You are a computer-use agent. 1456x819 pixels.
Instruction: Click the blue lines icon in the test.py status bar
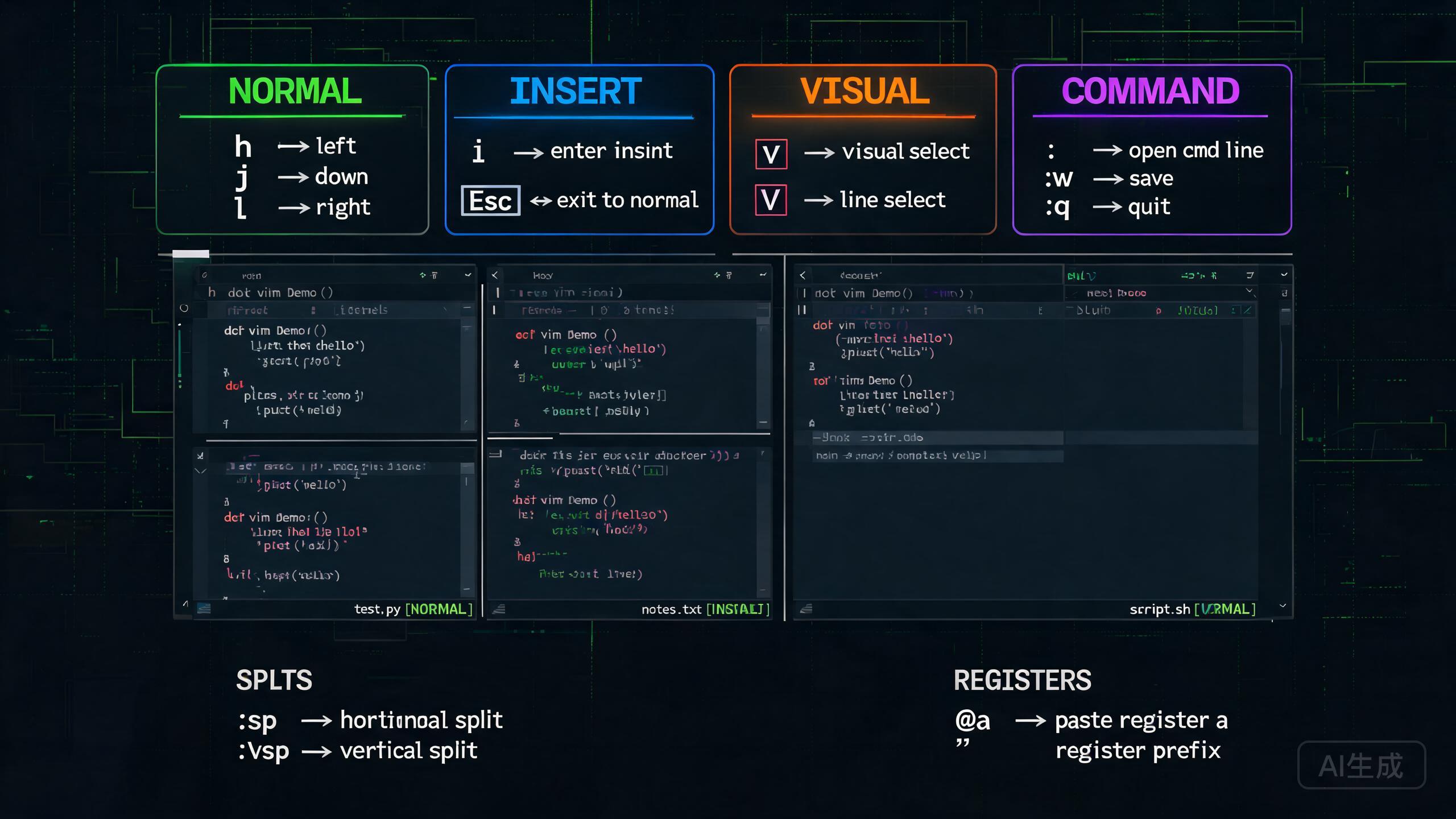click(x=204, y=609)
